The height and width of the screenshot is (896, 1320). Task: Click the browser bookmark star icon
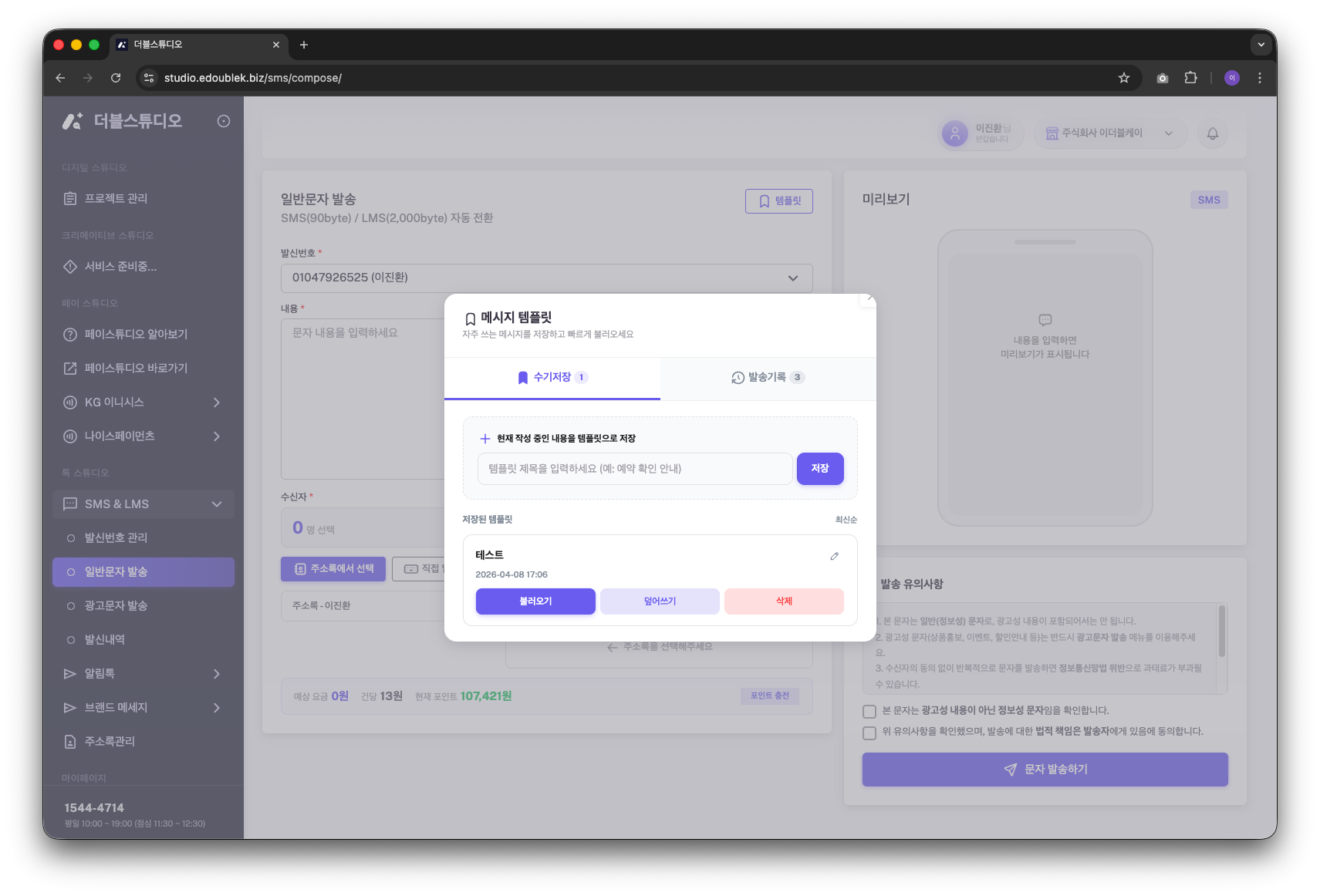pos(1123,78)
